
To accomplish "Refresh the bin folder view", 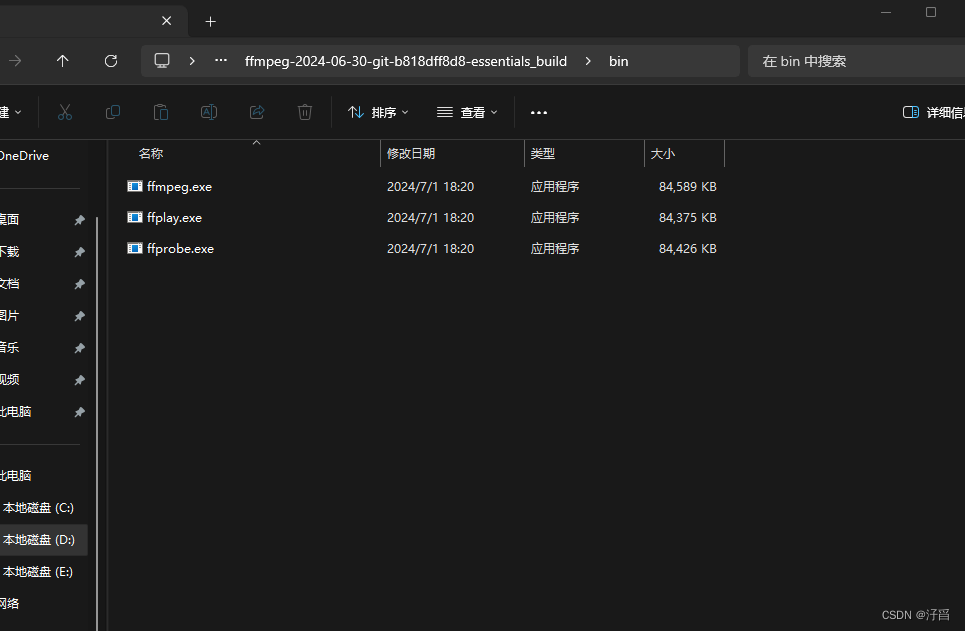I will point(111,61).
